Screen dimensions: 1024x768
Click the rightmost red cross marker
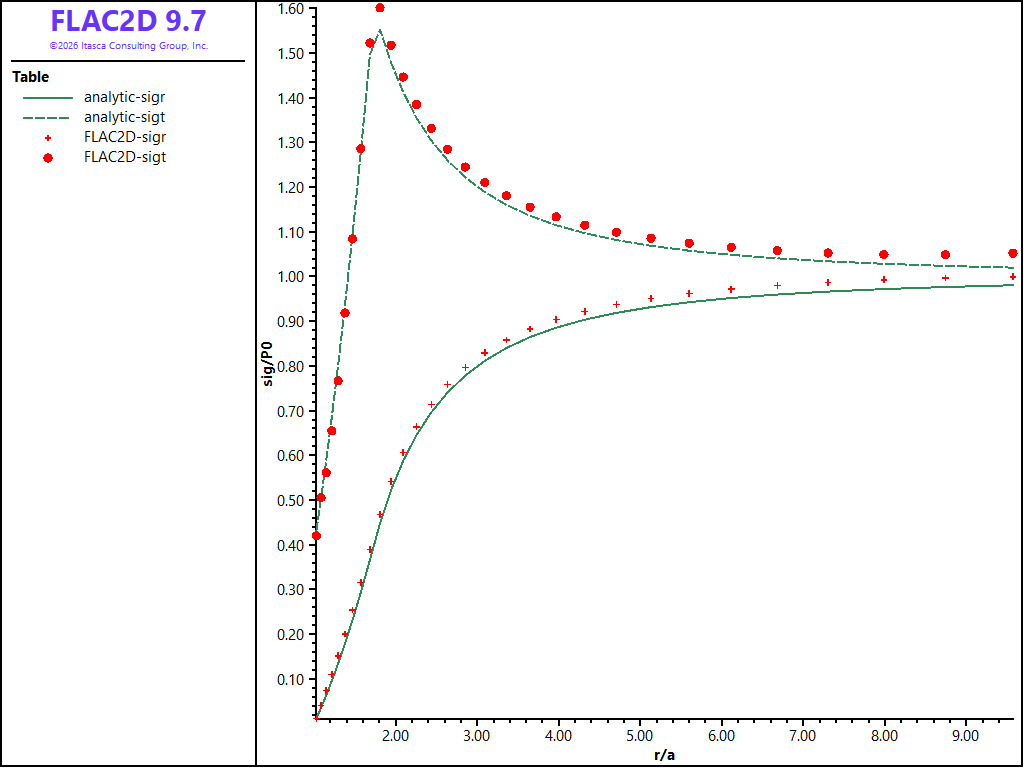1013,277
